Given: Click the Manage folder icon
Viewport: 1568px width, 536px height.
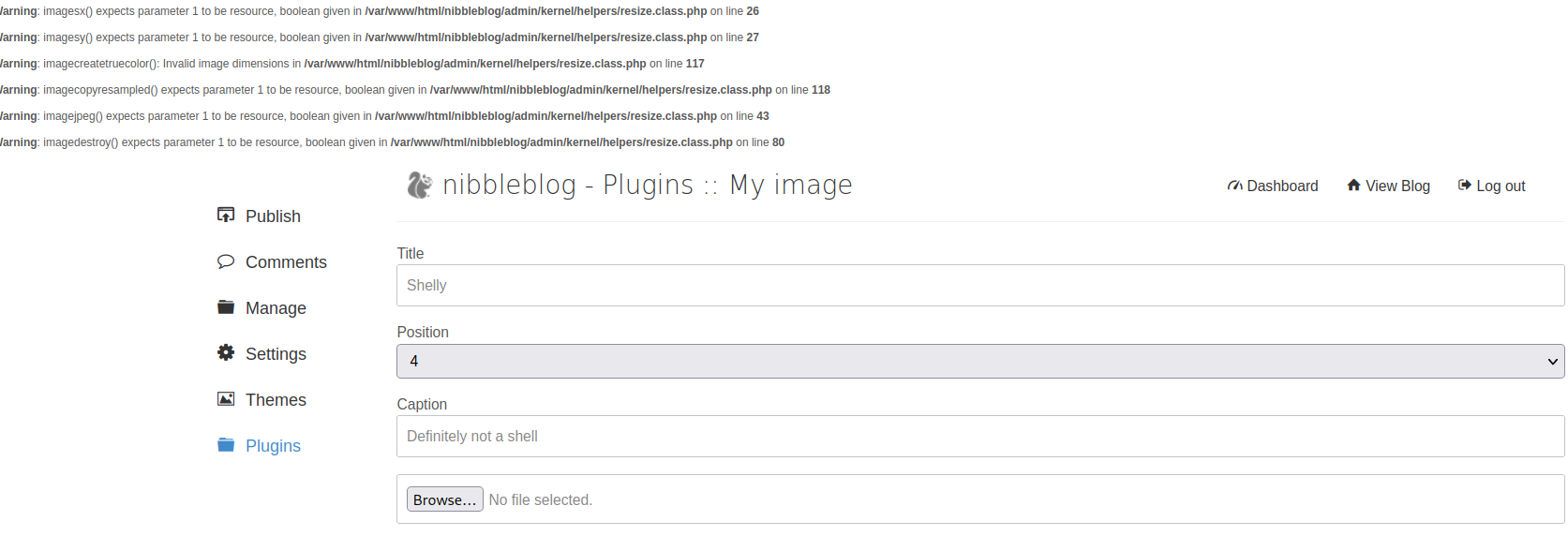Looking at the screenshot, I should click(x=226, y=307).
